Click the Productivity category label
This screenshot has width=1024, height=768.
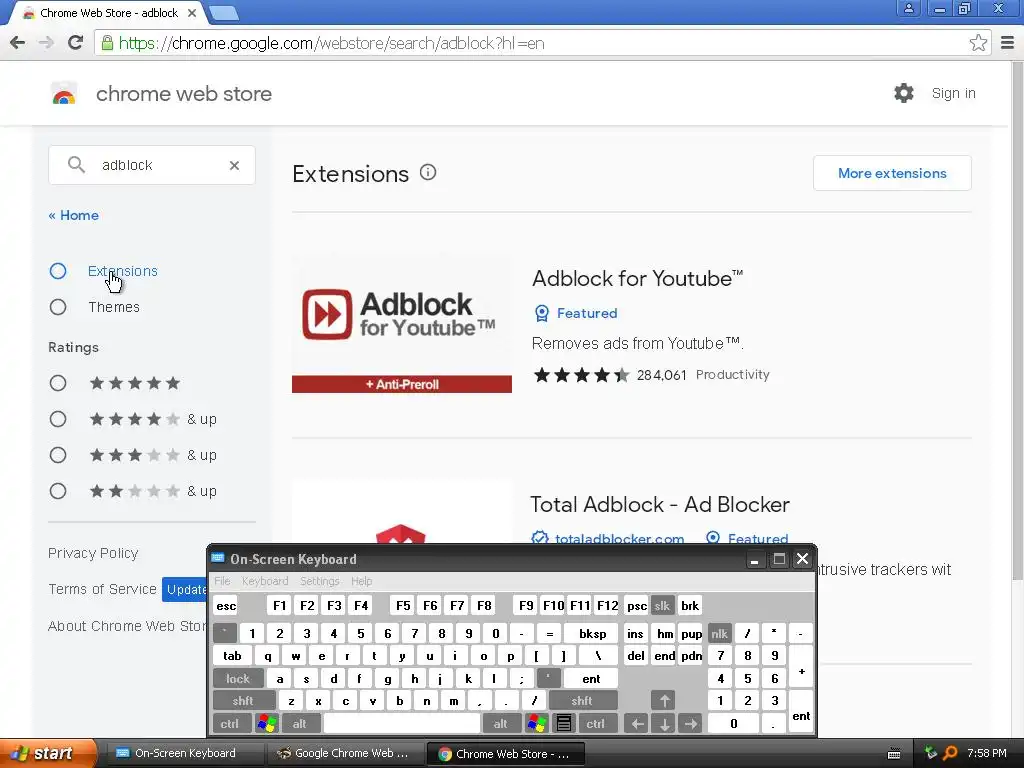click(x=732, y=375)
